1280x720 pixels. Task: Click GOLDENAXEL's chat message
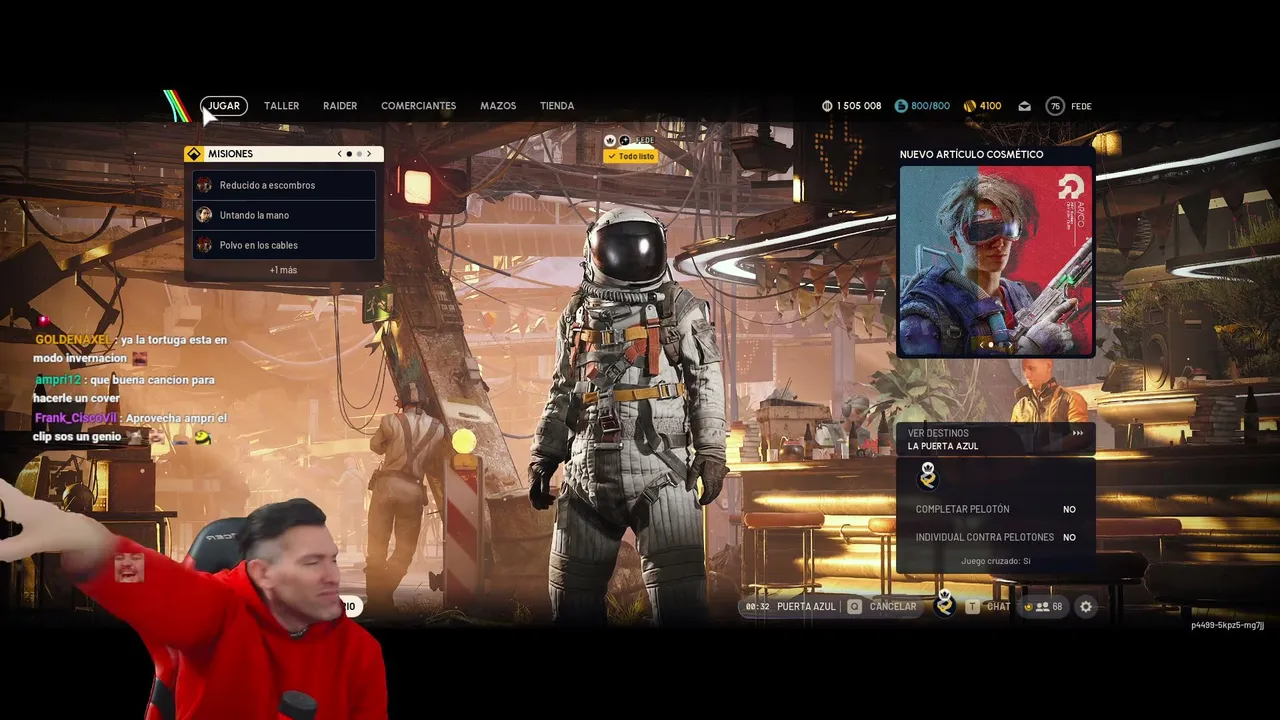pyautogui.click(x=131, y=349)
